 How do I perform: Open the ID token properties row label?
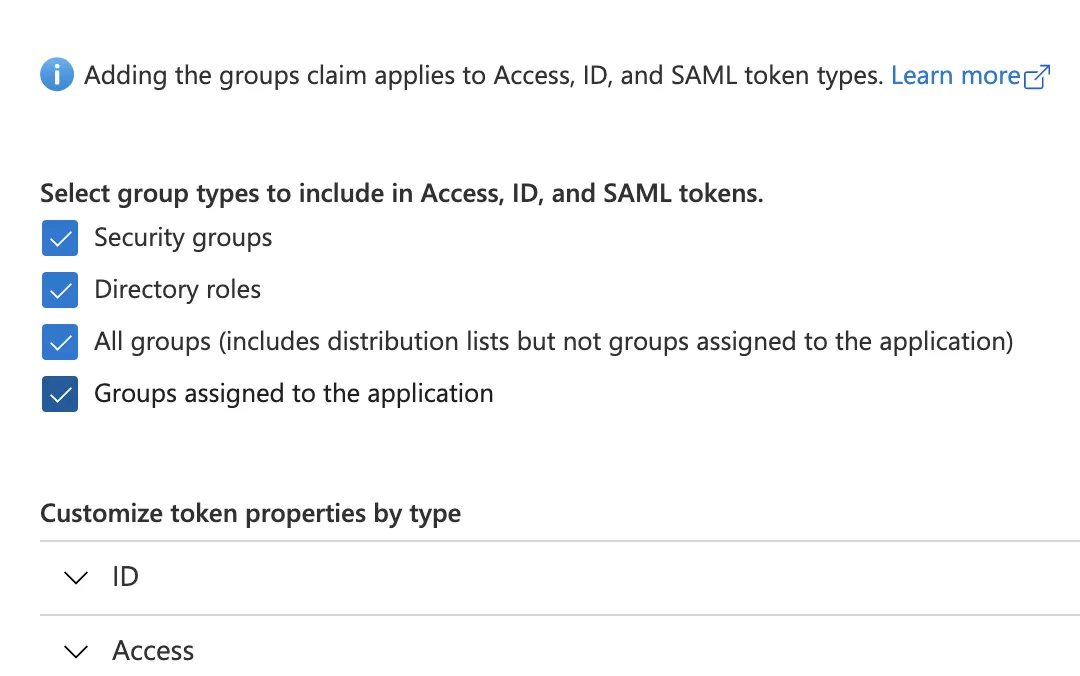click(125, 577)
